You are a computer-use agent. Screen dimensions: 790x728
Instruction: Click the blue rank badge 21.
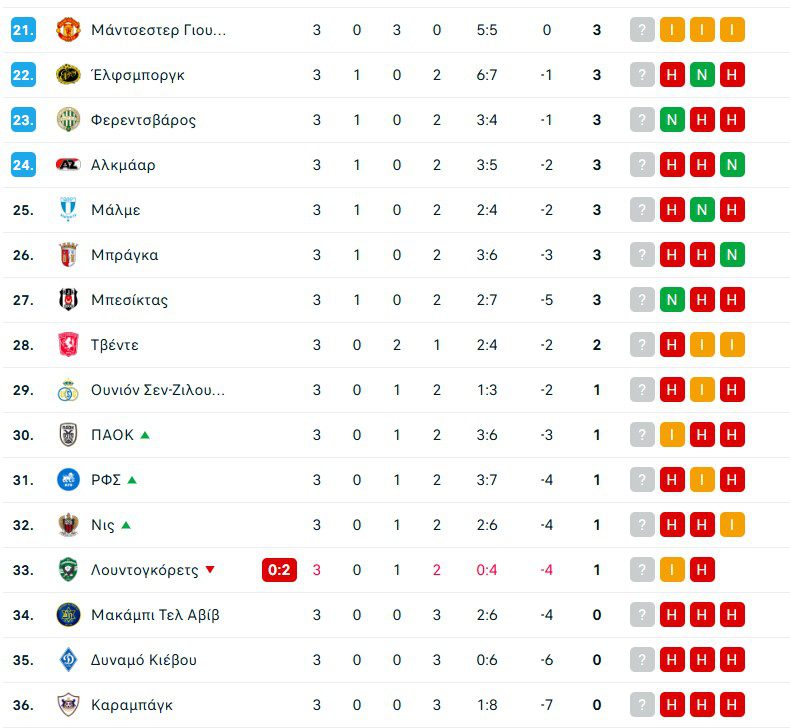coord(23,30)
